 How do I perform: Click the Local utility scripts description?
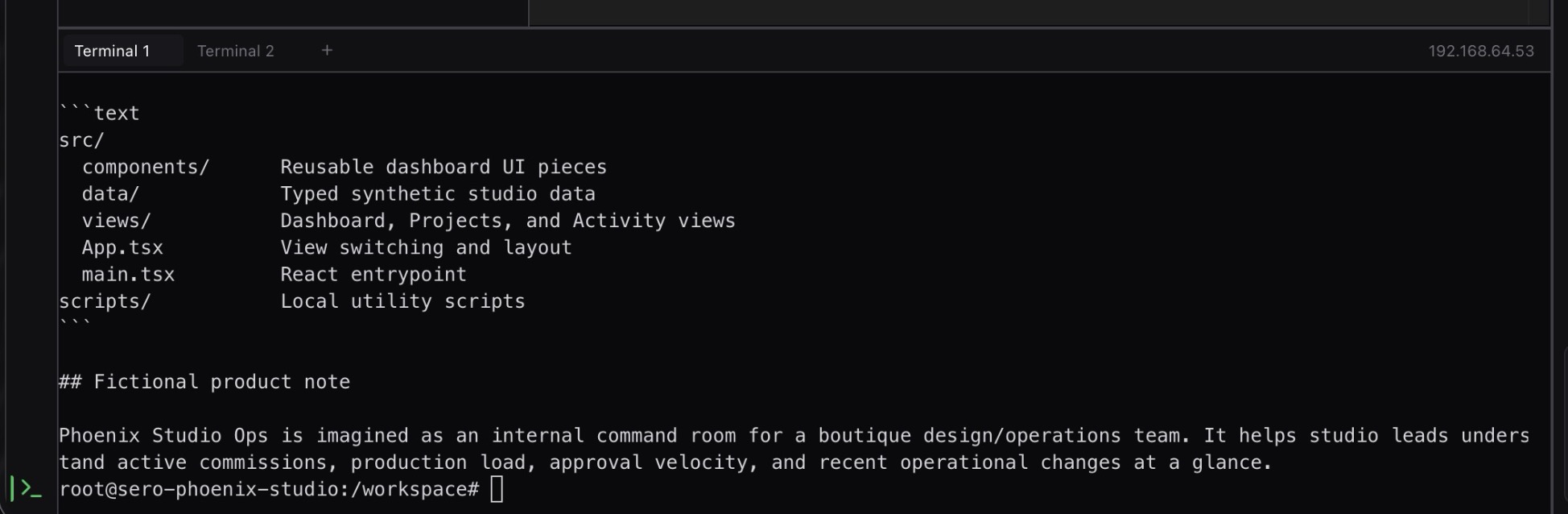click(x=402, y=301)
